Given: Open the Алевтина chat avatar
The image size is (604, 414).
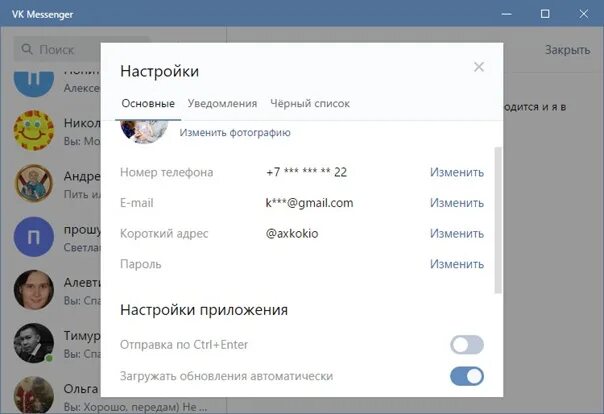Looking at the screenshot, I should tap(34, 290).
